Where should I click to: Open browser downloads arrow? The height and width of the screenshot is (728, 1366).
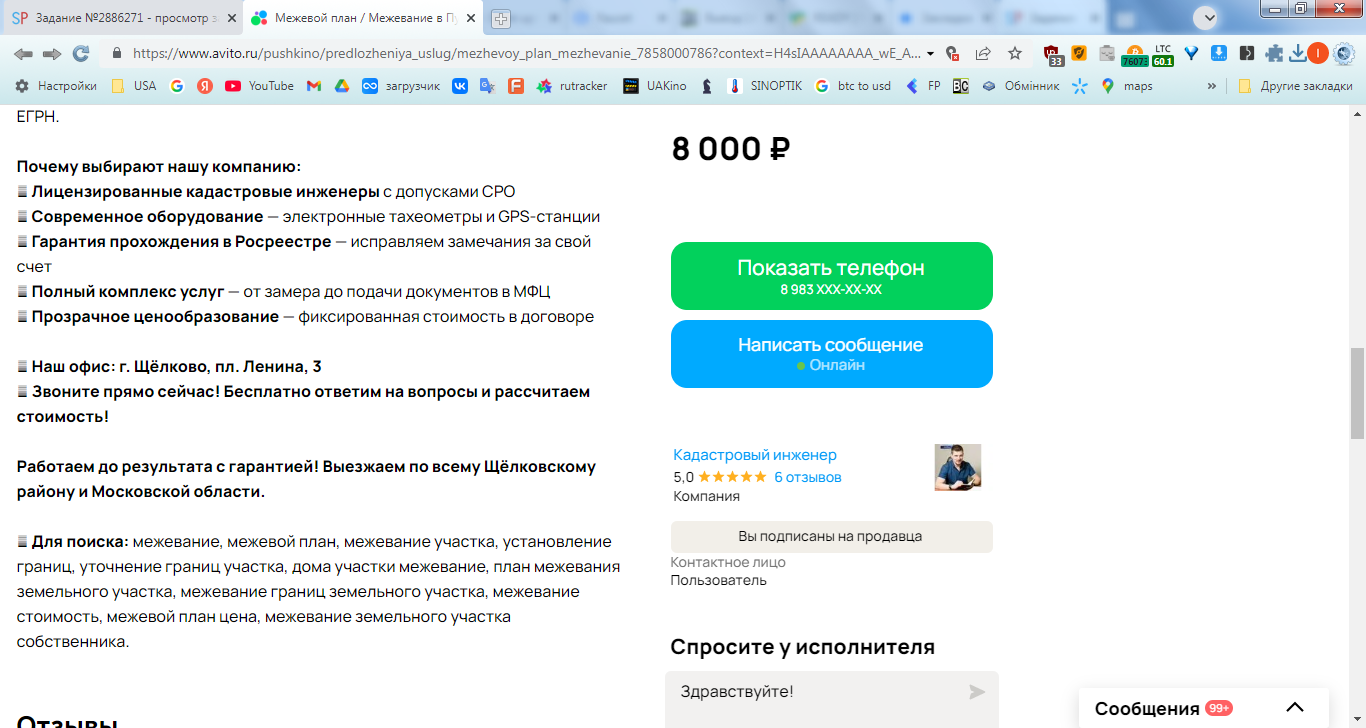(1297, 53)
